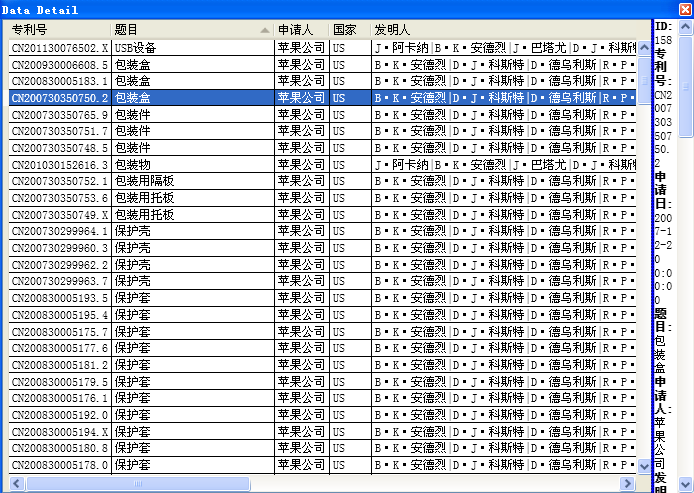
Task: Sort by the 申请人 column header
Action: tap(301, 30)
